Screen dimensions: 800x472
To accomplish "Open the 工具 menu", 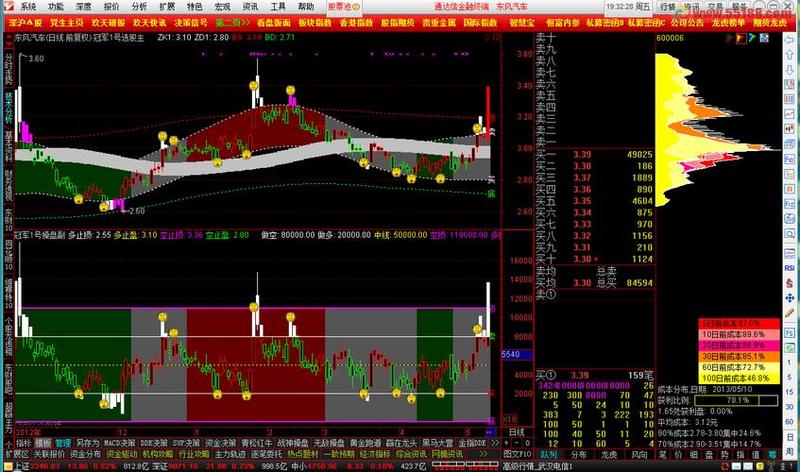I will 278,7.
